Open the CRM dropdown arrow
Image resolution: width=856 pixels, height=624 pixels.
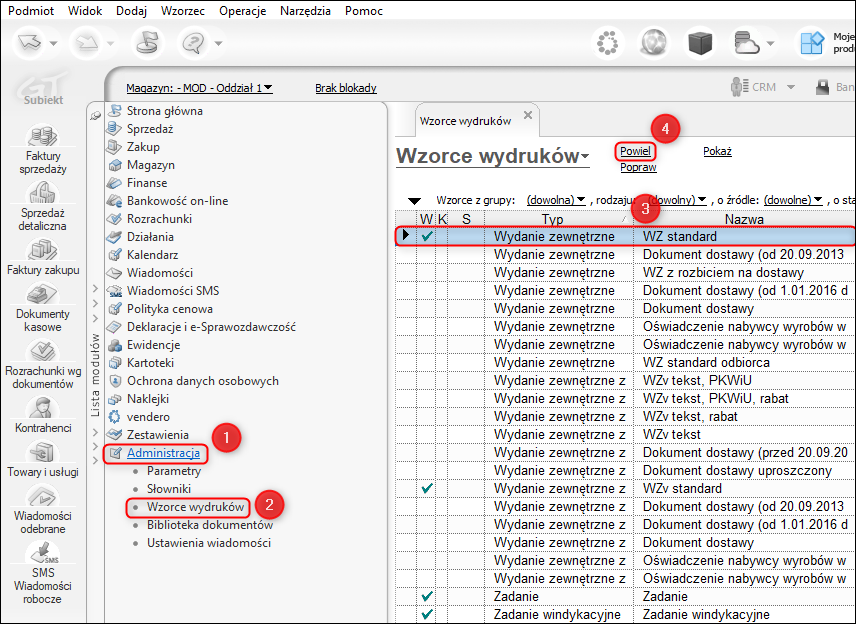(x=790, y=87)
